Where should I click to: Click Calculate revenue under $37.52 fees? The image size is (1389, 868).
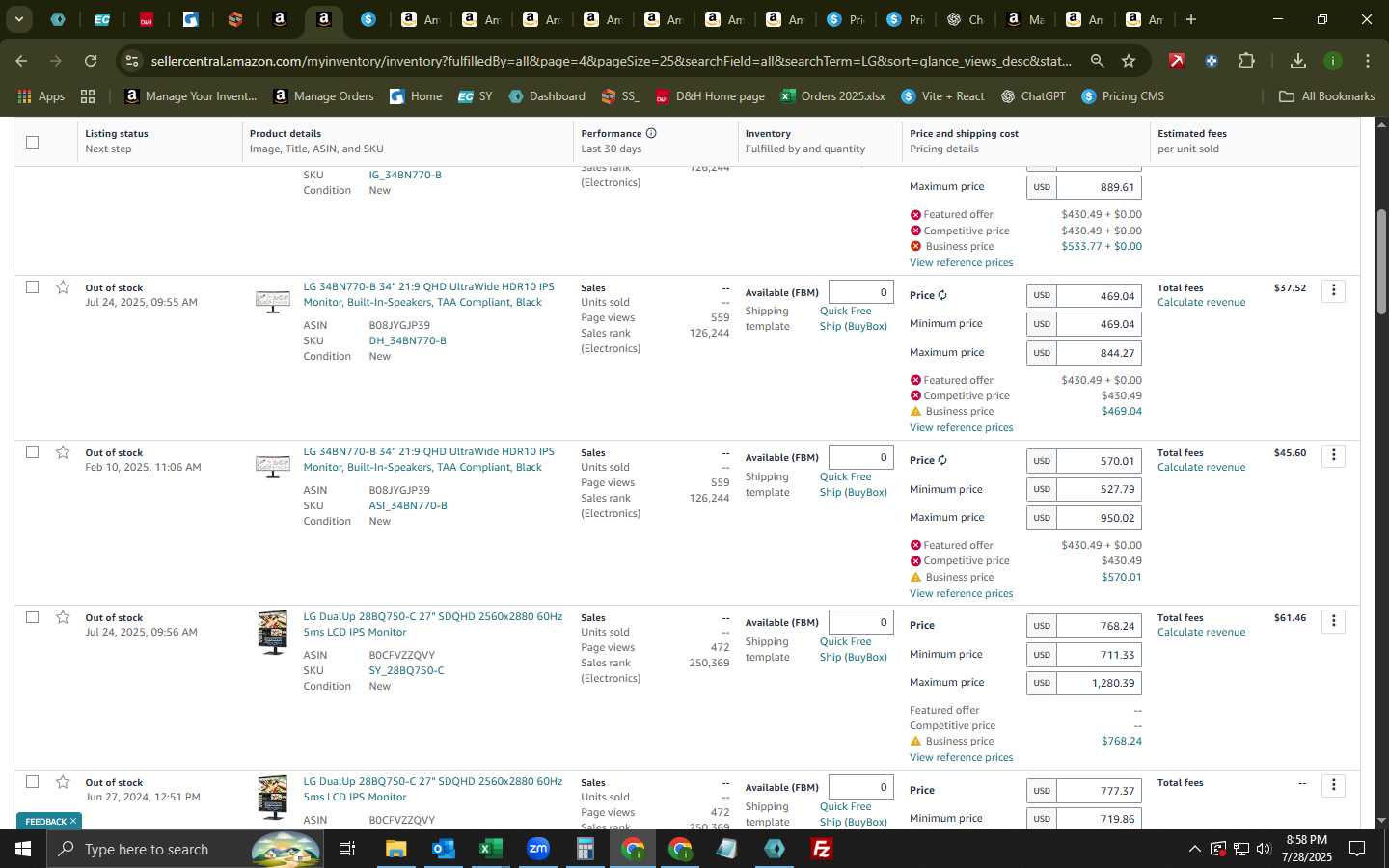click(1201, 302)
